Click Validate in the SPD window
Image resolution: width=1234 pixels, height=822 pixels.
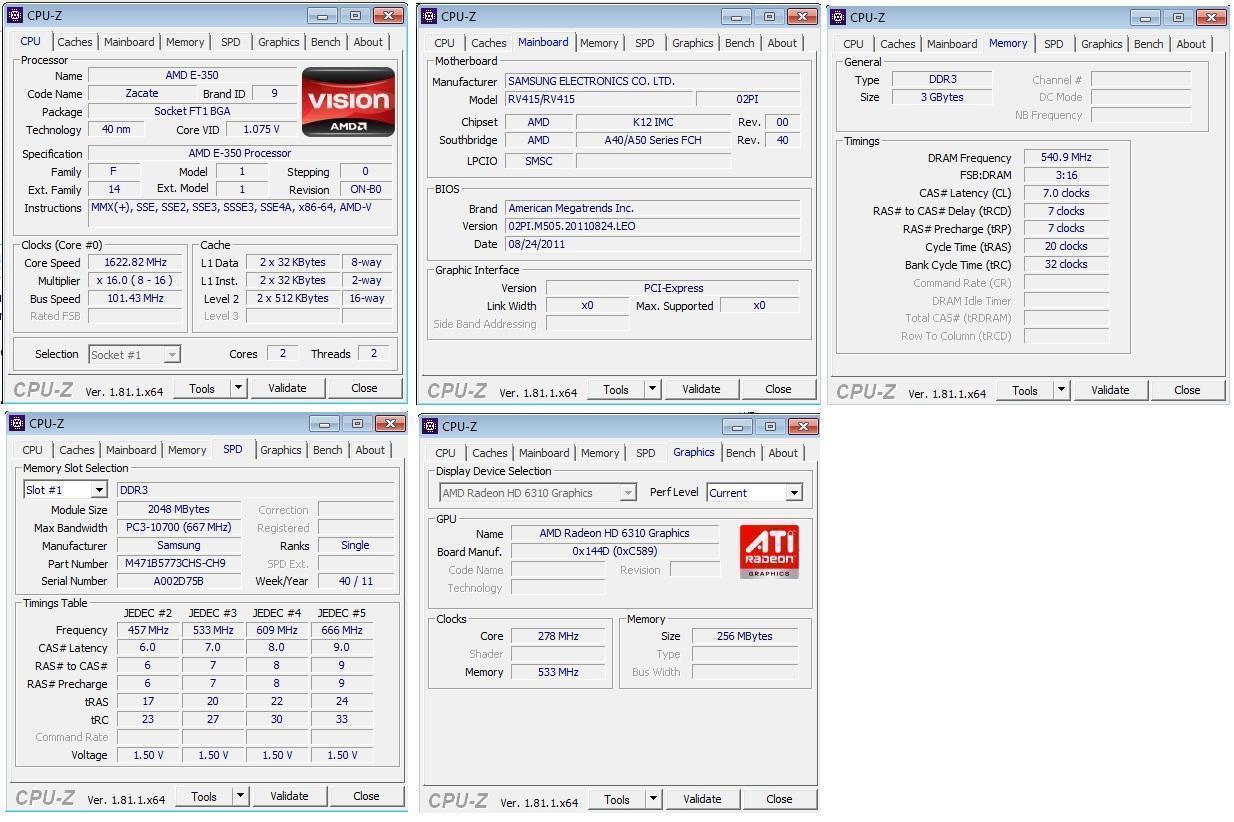[289, 796]
